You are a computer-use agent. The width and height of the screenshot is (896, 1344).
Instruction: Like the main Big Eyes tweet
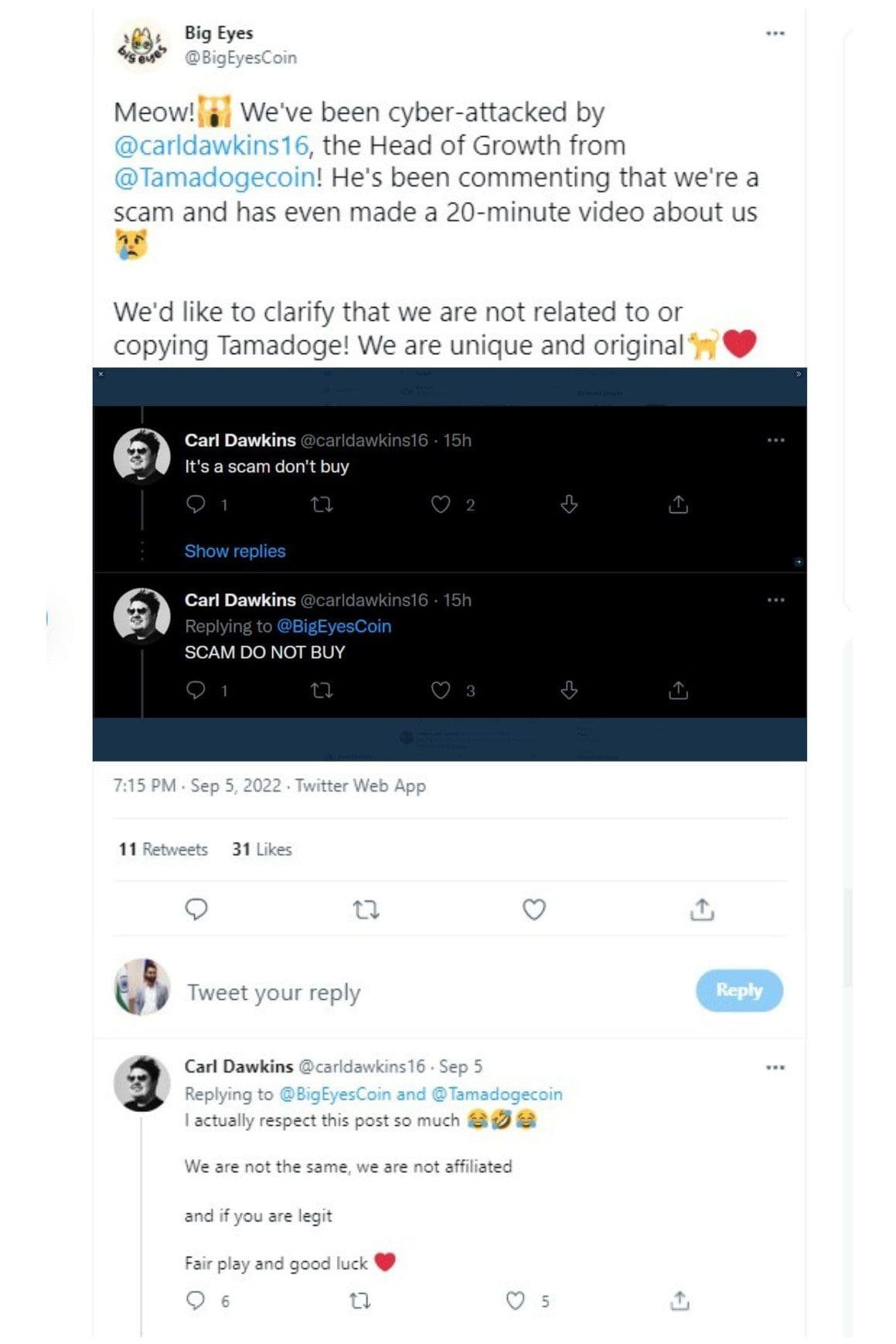534,909
